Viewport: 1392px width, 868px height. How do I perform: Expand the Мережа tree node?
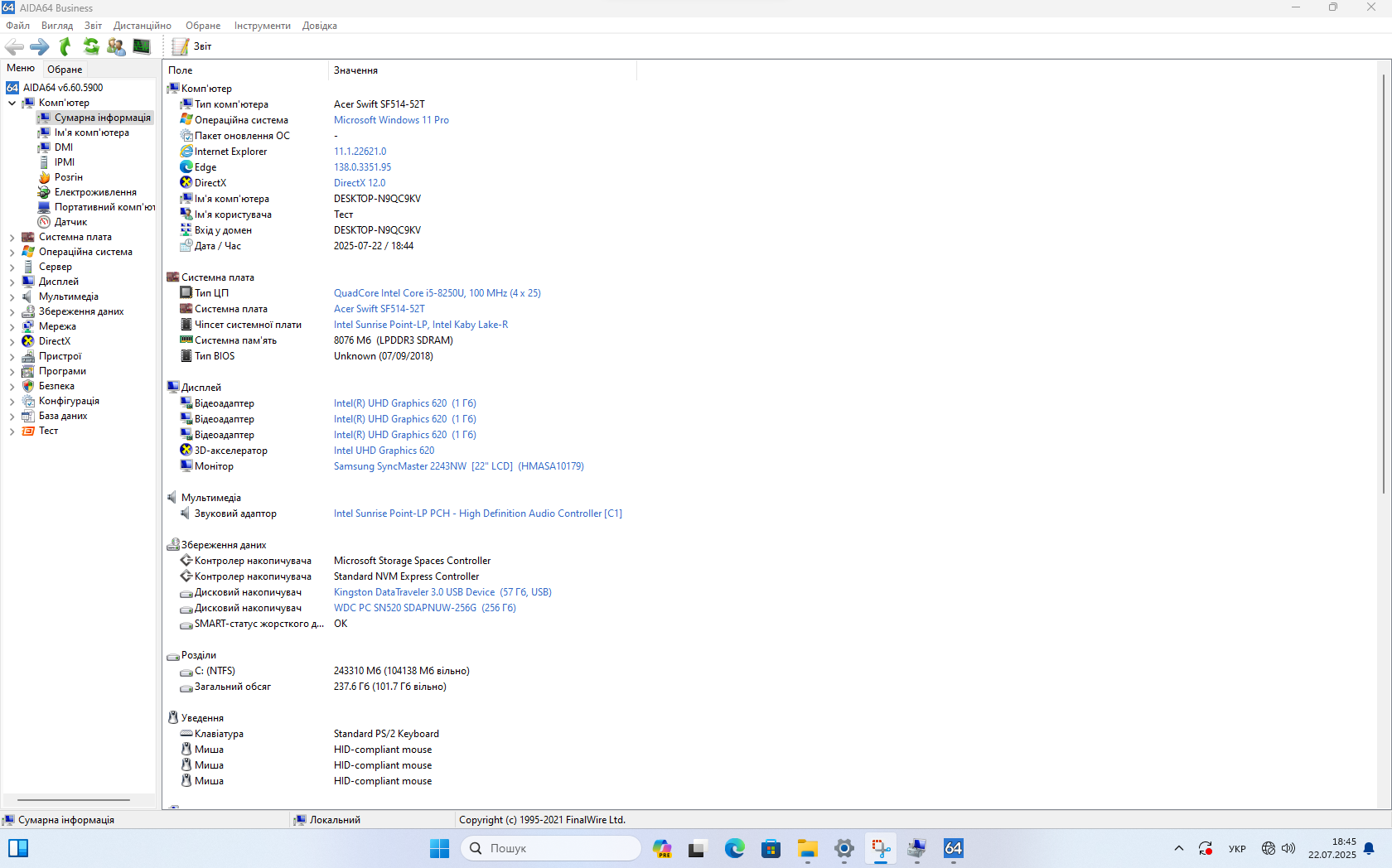coord(12,327)
